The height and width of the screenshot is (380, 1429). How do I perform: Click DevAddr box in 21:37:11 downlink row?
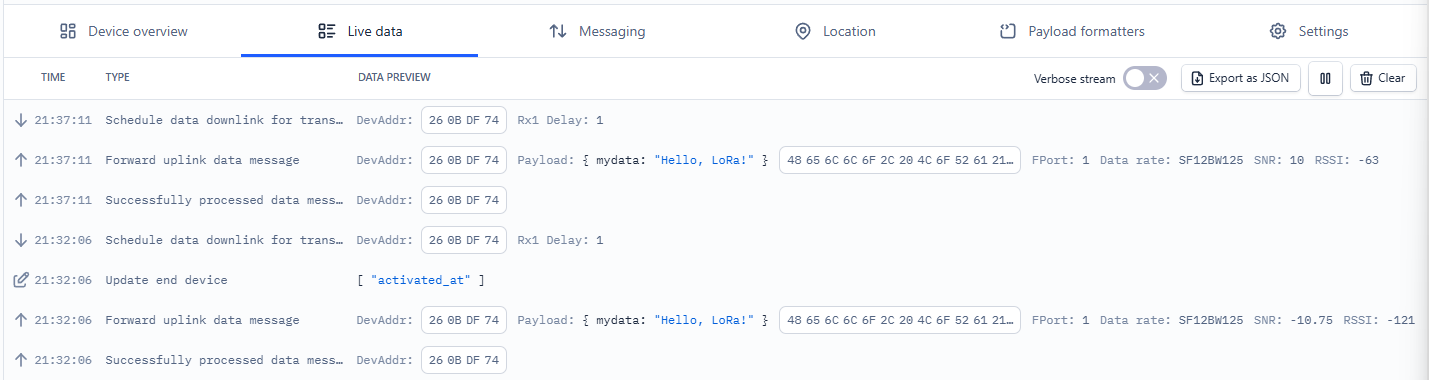pyautogui.click(x=464, y=120)
